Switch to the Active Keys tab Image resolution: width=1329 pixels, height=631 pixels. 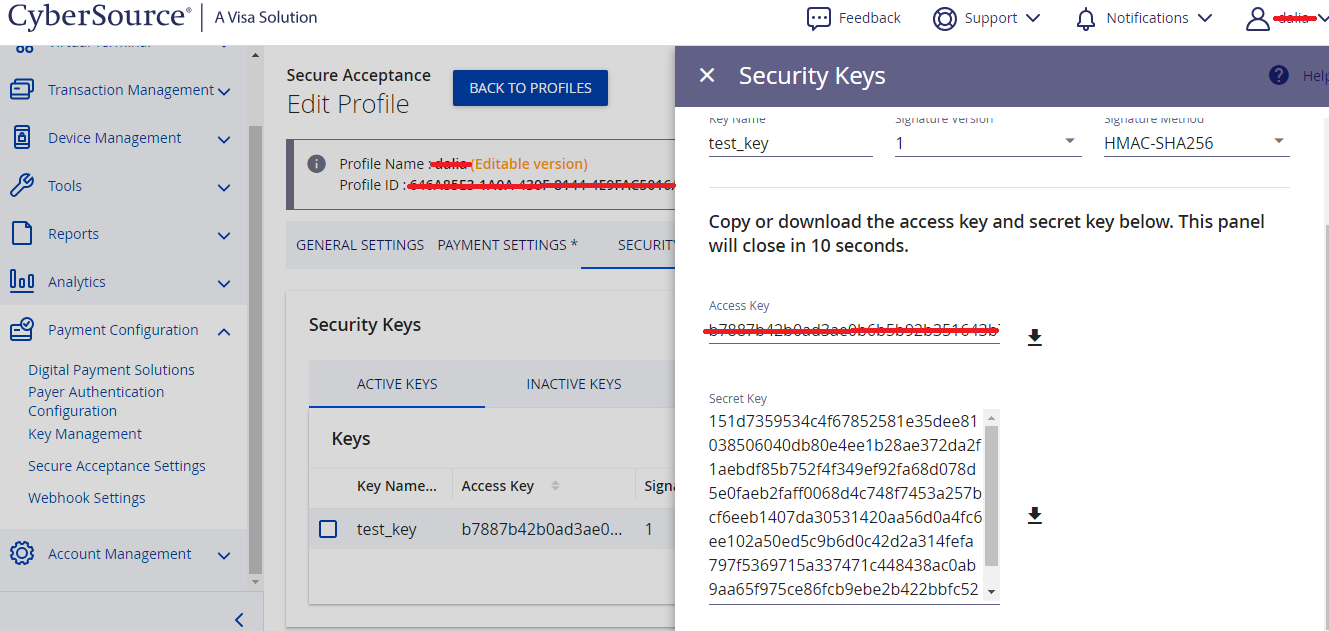[x=397, y=384]
